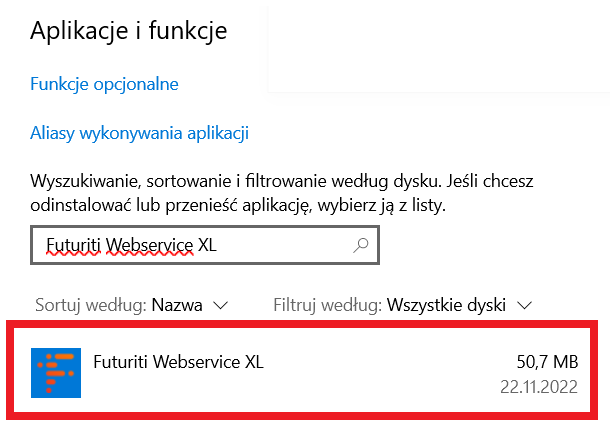Click the magnifier icon in the search box
The height and width of the screenshot is (421, 611).
[362, 245]
